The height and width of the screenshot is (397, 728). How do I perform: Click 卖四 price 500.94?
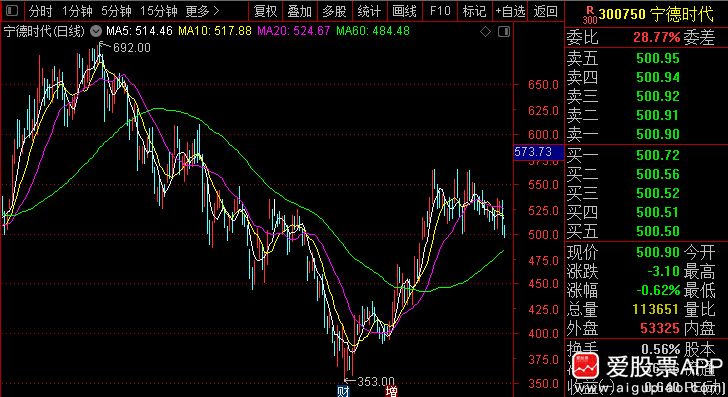click(658, 78)
